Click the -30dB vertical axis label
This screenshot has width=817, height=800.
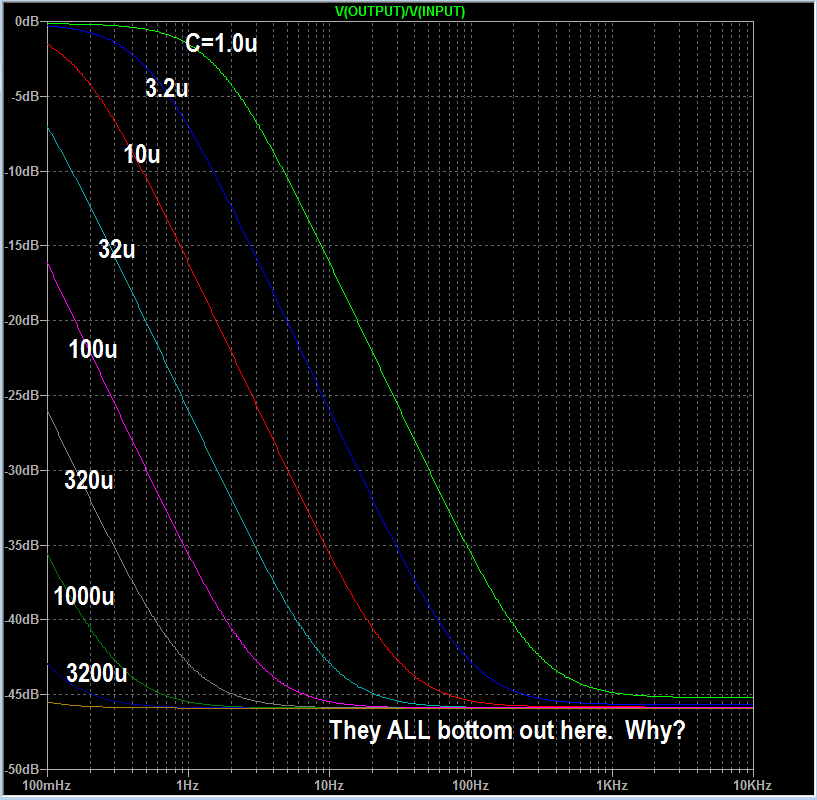[x=22, y=470]
